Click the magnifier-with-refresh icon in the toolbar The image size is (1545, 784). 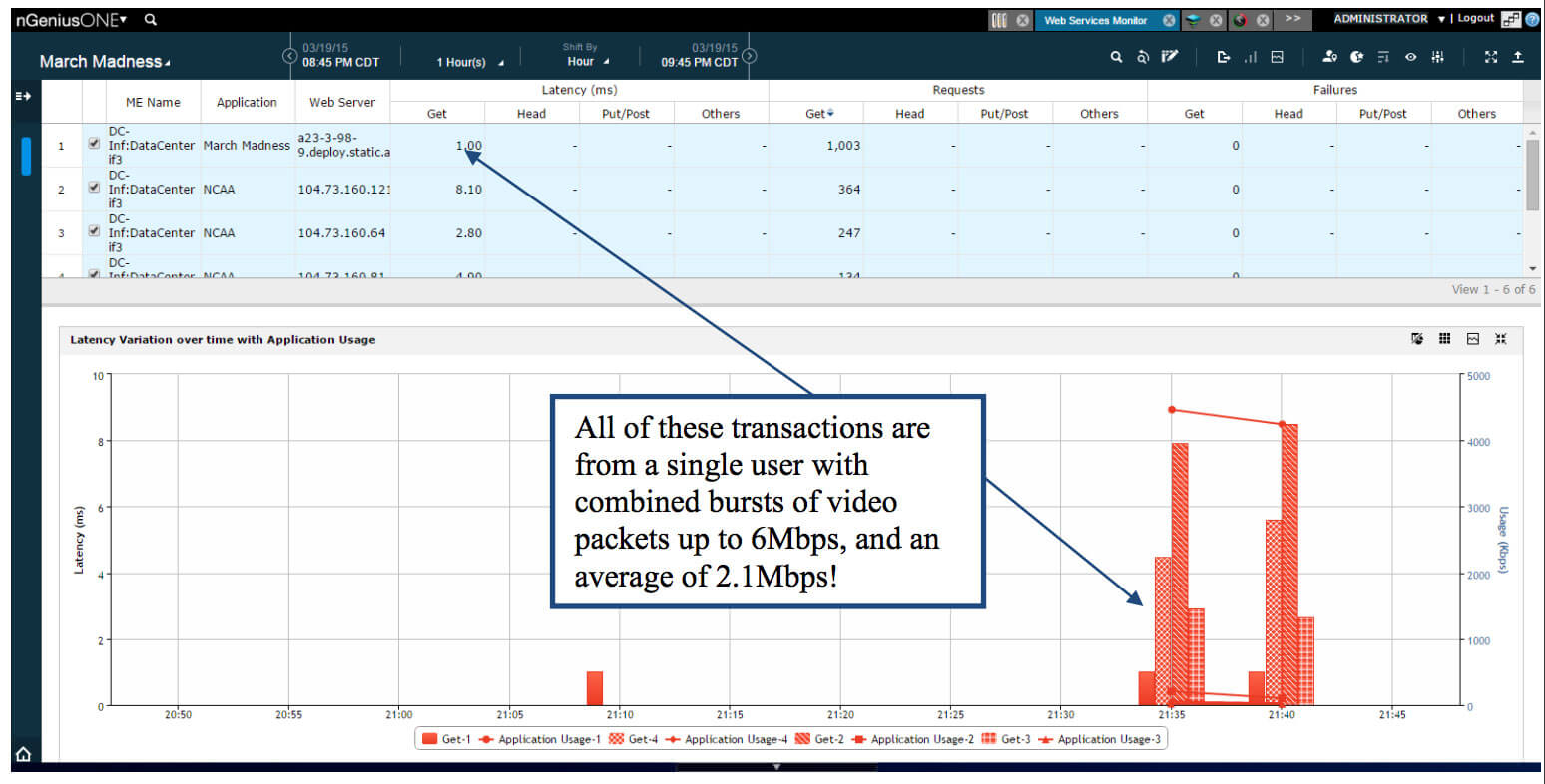point(1143,58)
